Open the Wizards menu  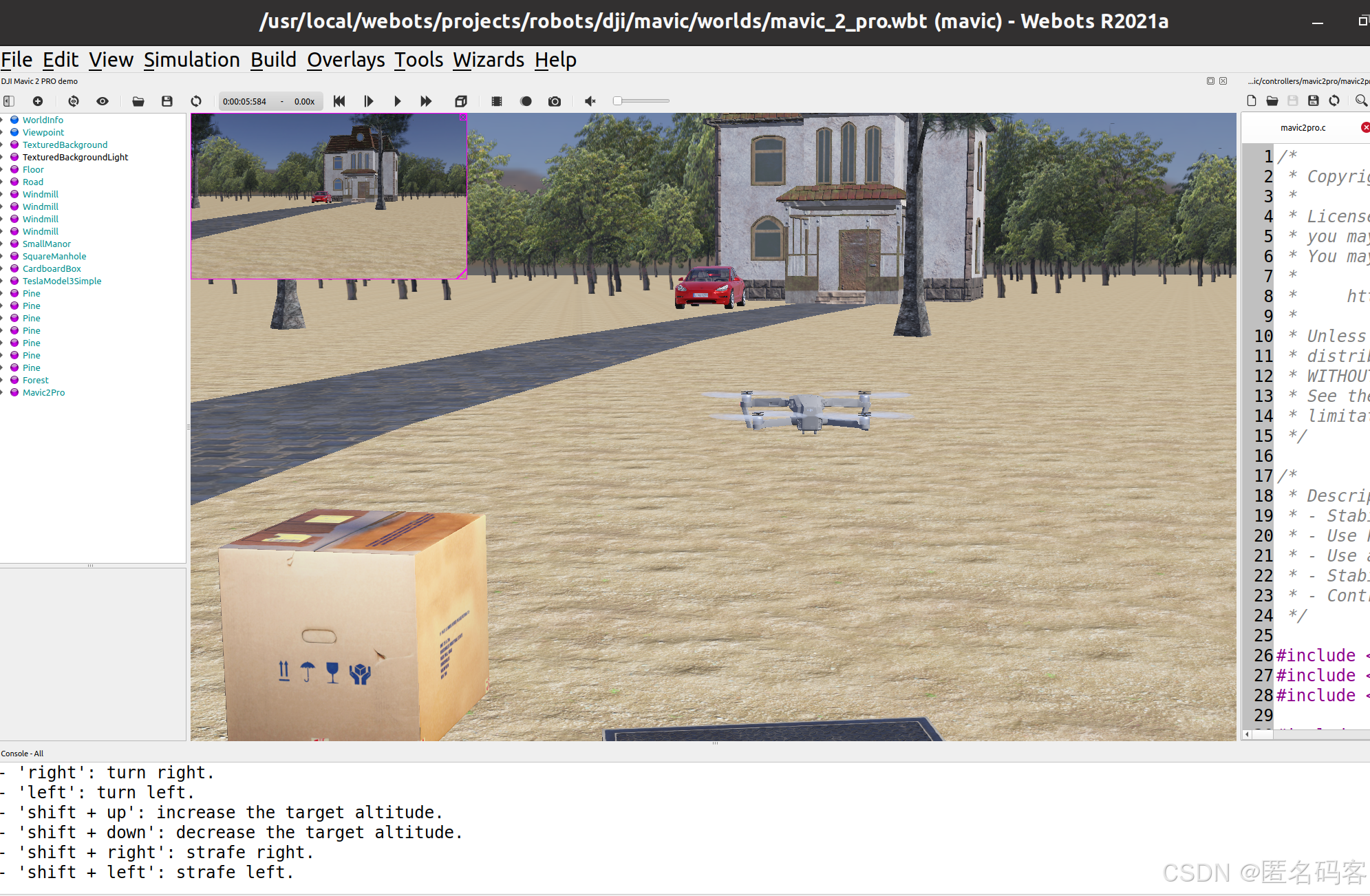488,60
